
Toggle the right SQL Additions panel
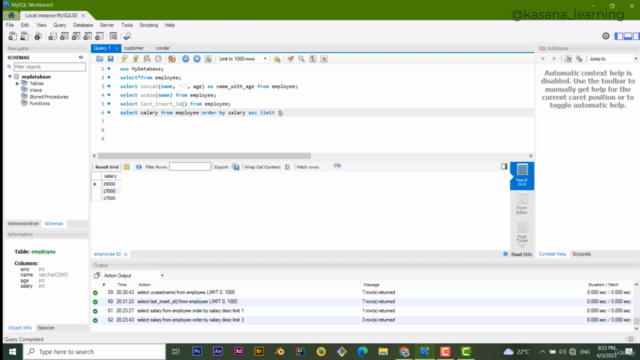coord(636,36)
